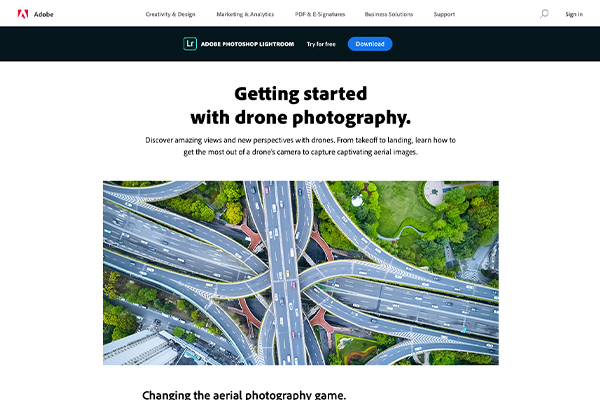Click the 'Discover amazing views' intro paragraph
This screenshot has height=400, width=600.
coord(300,146)
